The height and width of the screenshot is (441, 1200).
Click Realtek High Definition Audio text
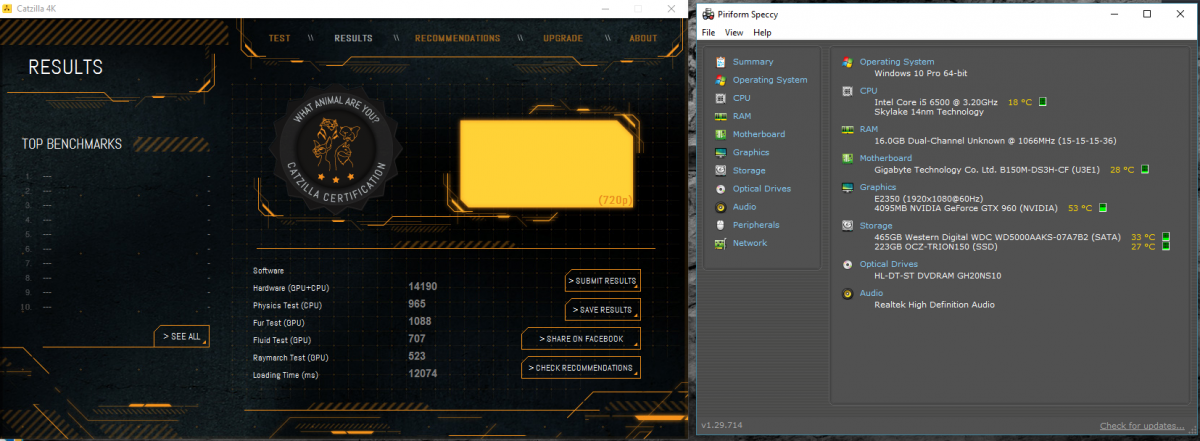coord(934,304)
